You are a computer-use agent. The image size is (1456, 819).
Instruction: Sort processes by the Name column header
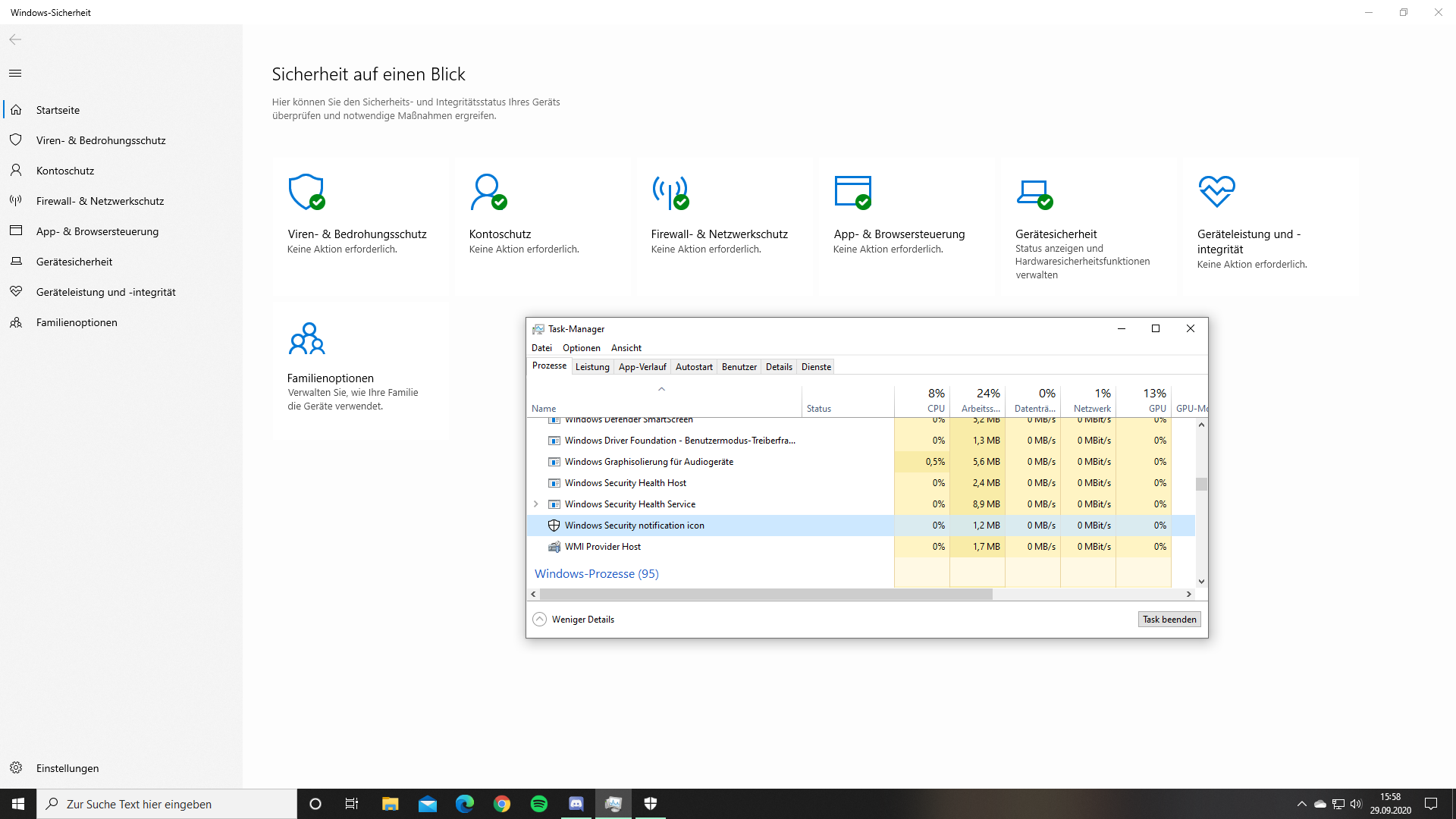(664, 400)
